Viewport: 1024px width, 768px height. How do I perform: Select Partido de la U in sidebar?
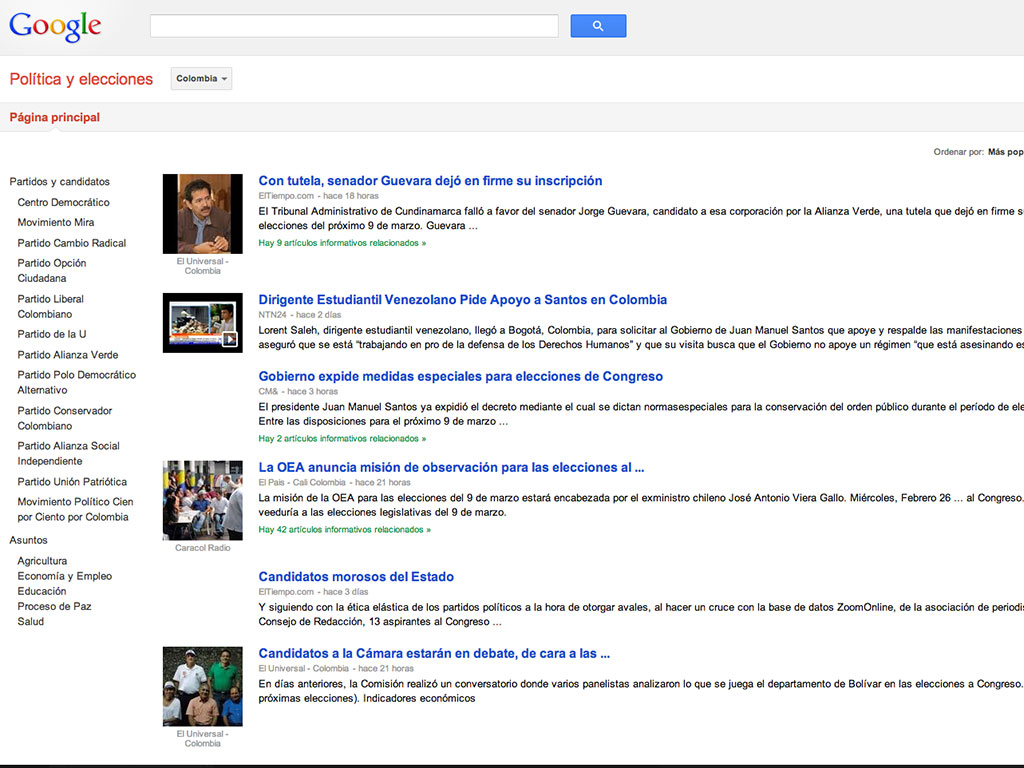click(52, 334)
